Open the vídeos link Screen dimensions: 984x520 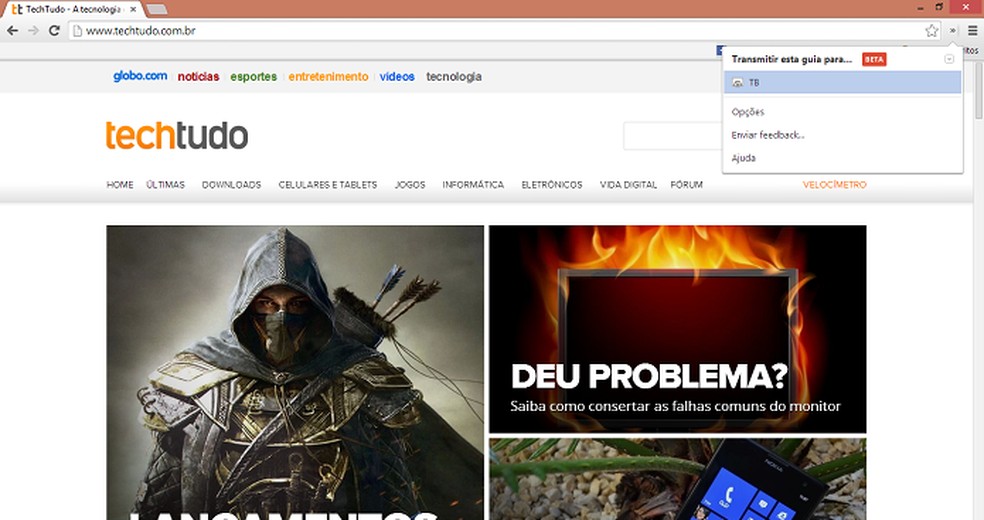point(397,77)
